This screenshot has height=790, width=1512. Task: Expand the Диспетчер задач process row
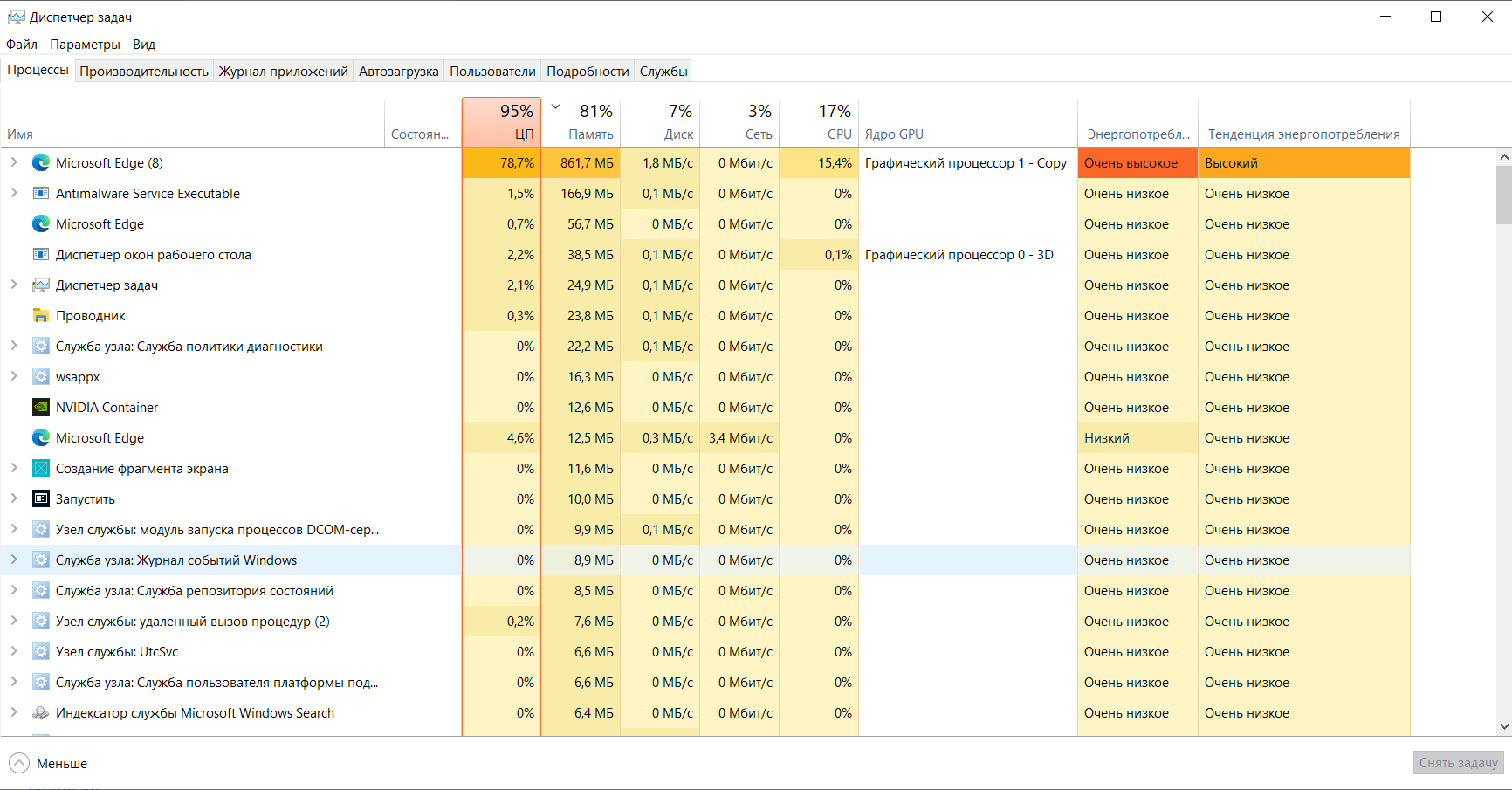point(14,285)
